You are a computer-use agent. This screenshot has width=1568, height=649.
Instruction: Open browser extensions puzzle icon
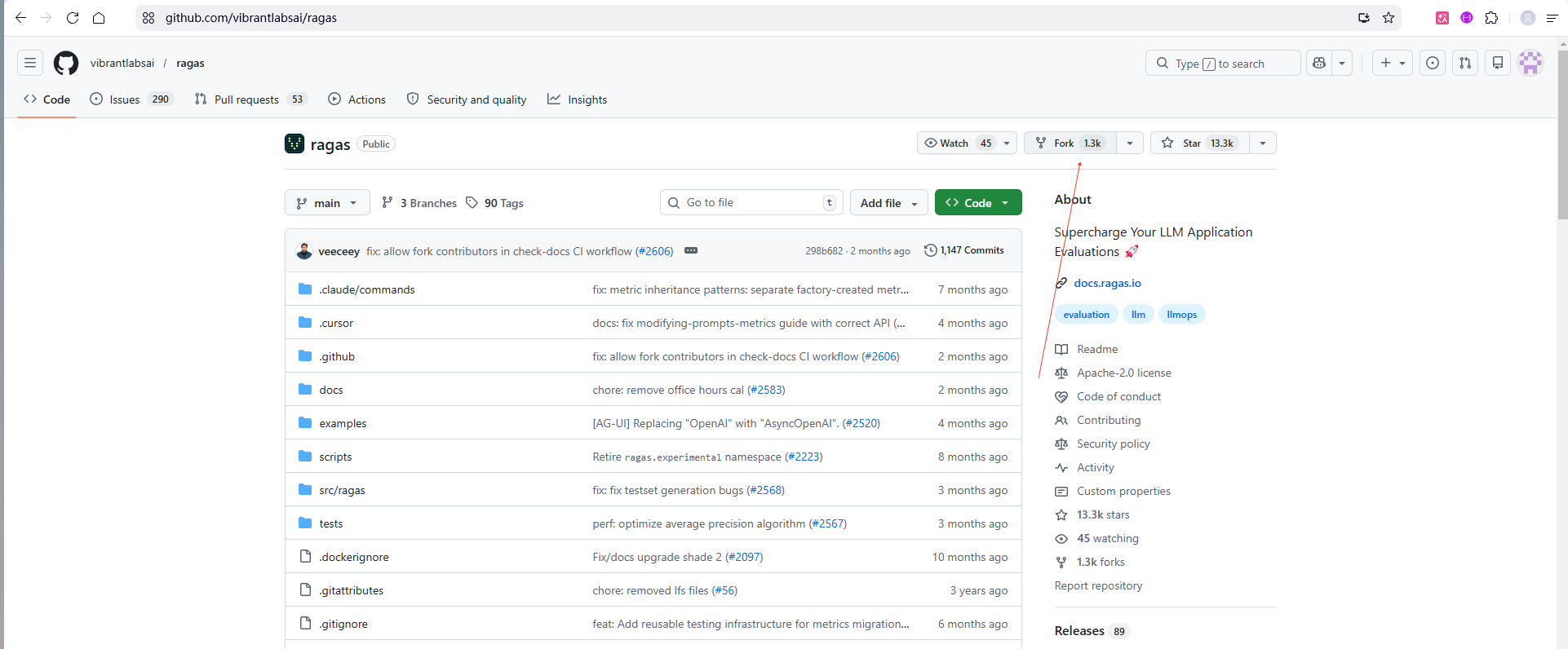(1491, 17)
